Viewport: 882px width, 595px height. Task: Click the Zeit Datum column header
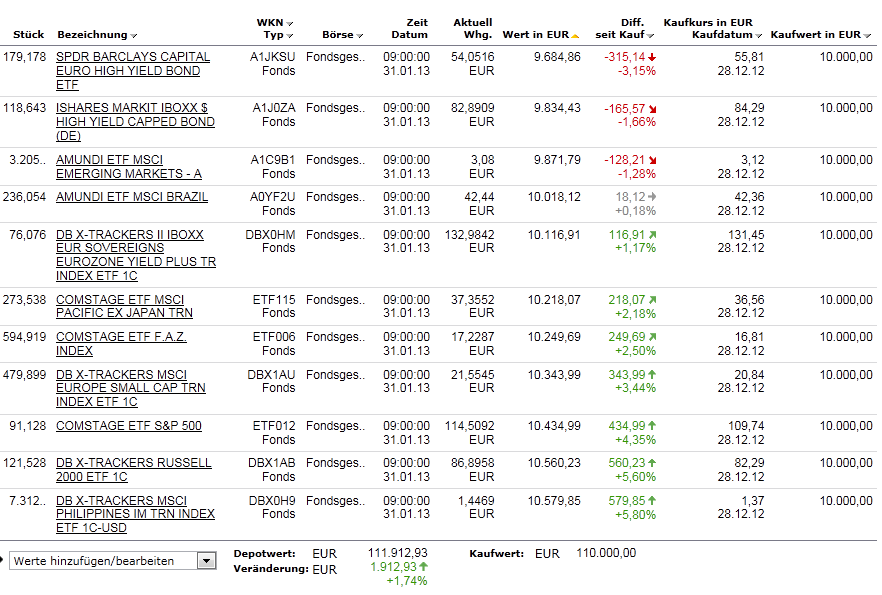point(410,28)
